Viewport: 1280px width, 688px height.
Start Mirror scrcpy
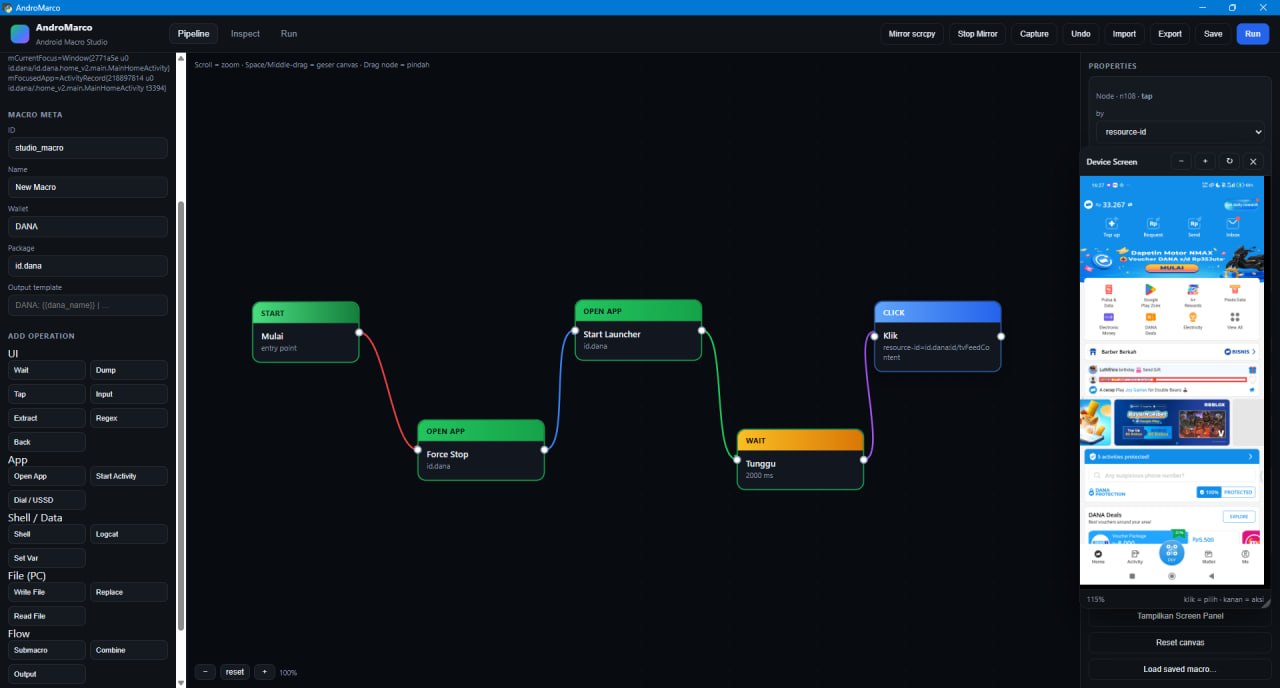click(x=912, y=34)
